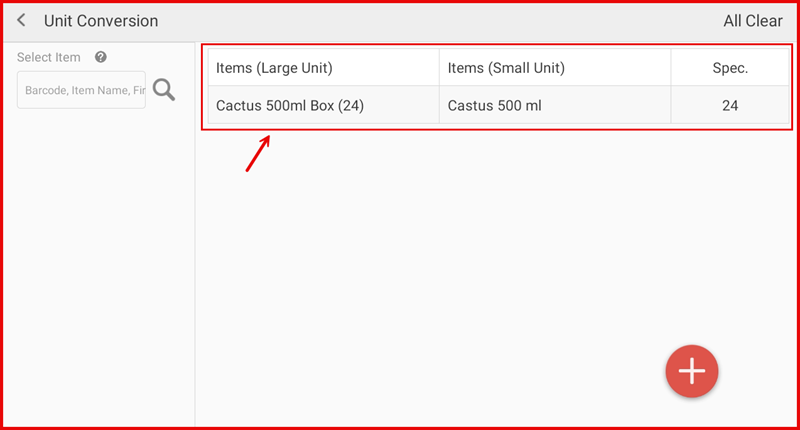Focus the Barcode, Item Name search field

coord(82,90)
